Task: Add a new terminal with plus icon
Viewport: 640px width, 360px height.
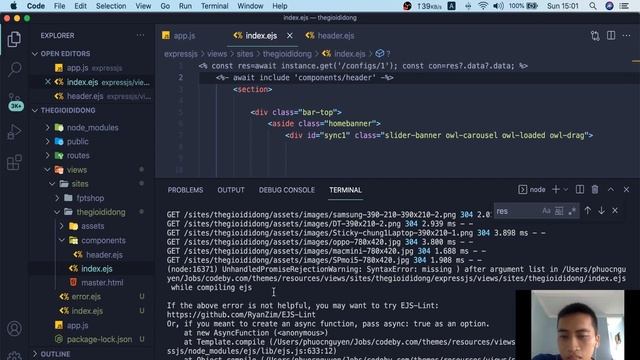Action: coord(556,189)
